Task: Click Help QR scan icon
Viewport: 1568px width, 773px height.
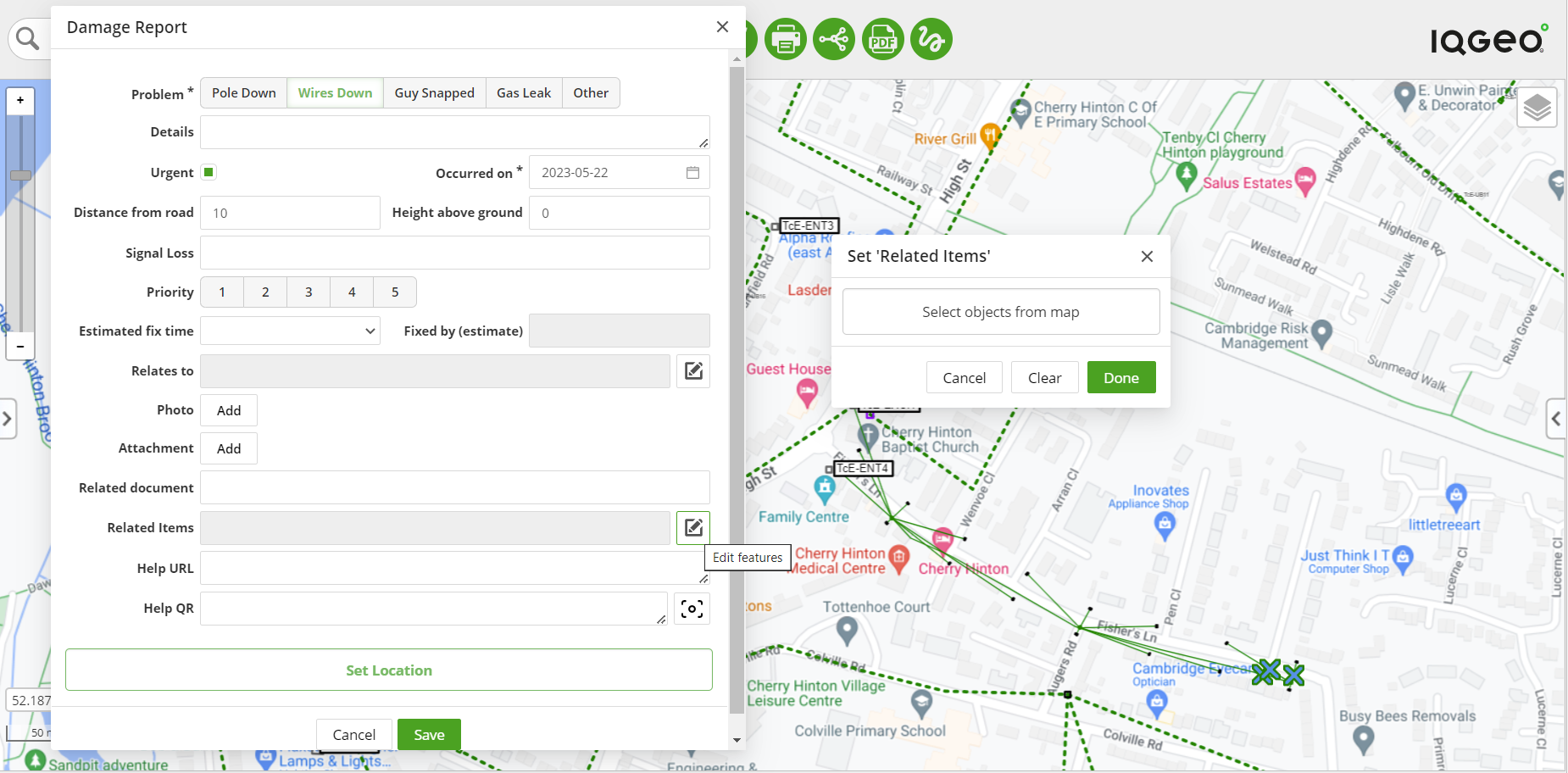Action: point(692,609)
